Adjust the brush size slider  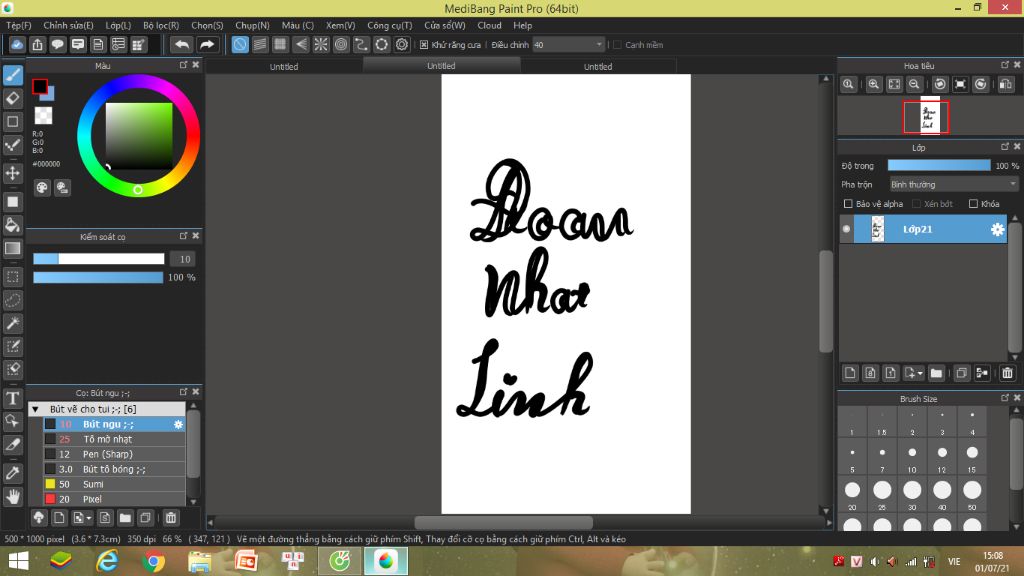(x=99, y=259)
